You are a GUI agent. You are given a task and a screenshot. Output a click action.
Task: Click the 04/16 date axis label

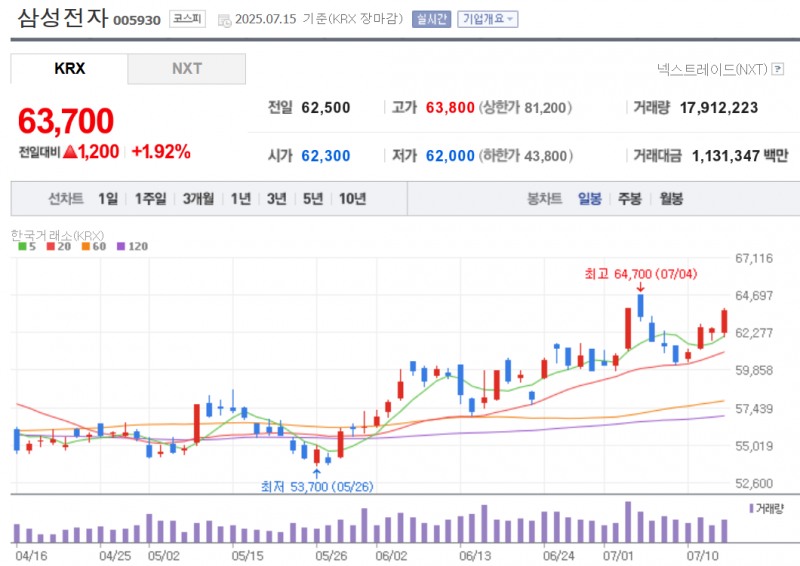(31, 556)
